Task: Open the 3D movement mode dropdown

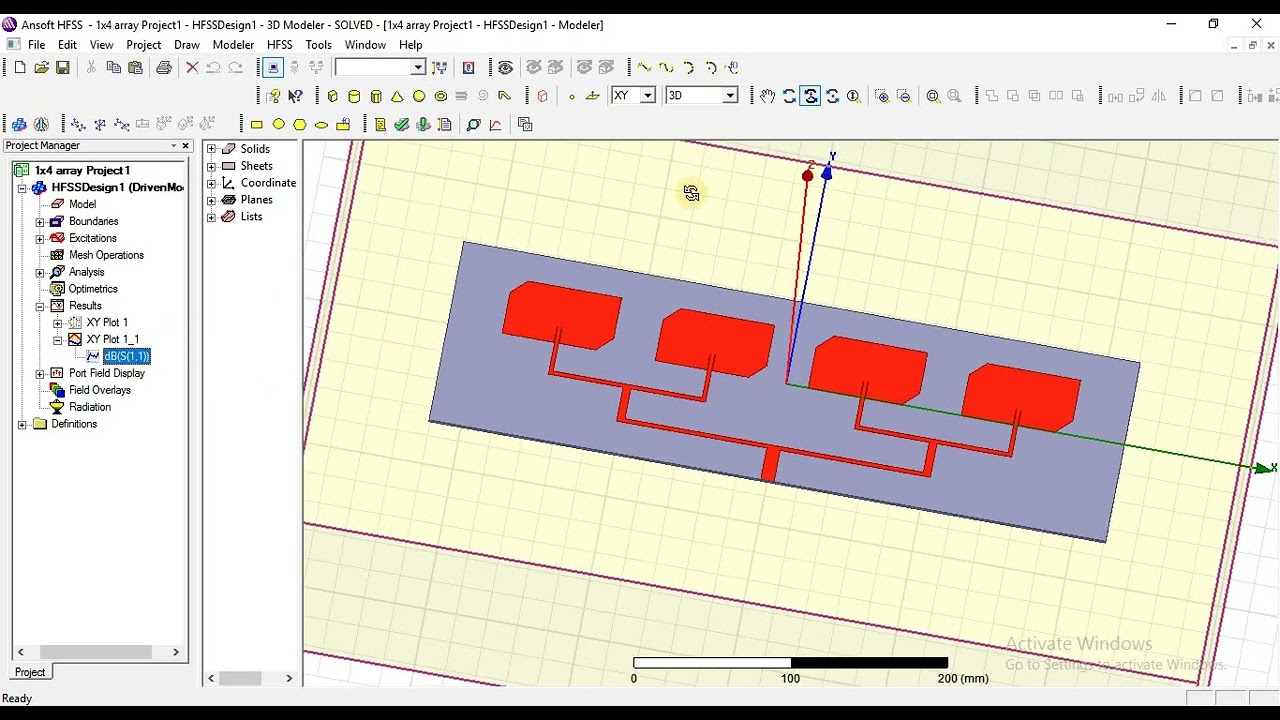Action: pyautogui.click(x=730, y=96)
